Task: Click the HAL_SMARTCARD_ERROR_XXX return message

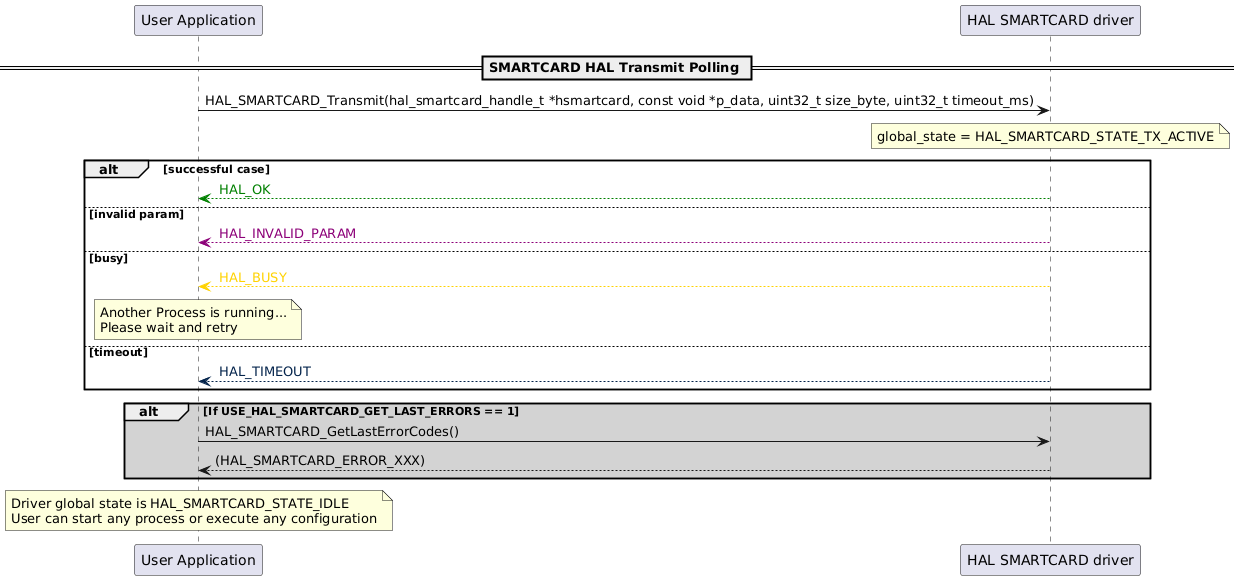Action: [x=320, y=460]
